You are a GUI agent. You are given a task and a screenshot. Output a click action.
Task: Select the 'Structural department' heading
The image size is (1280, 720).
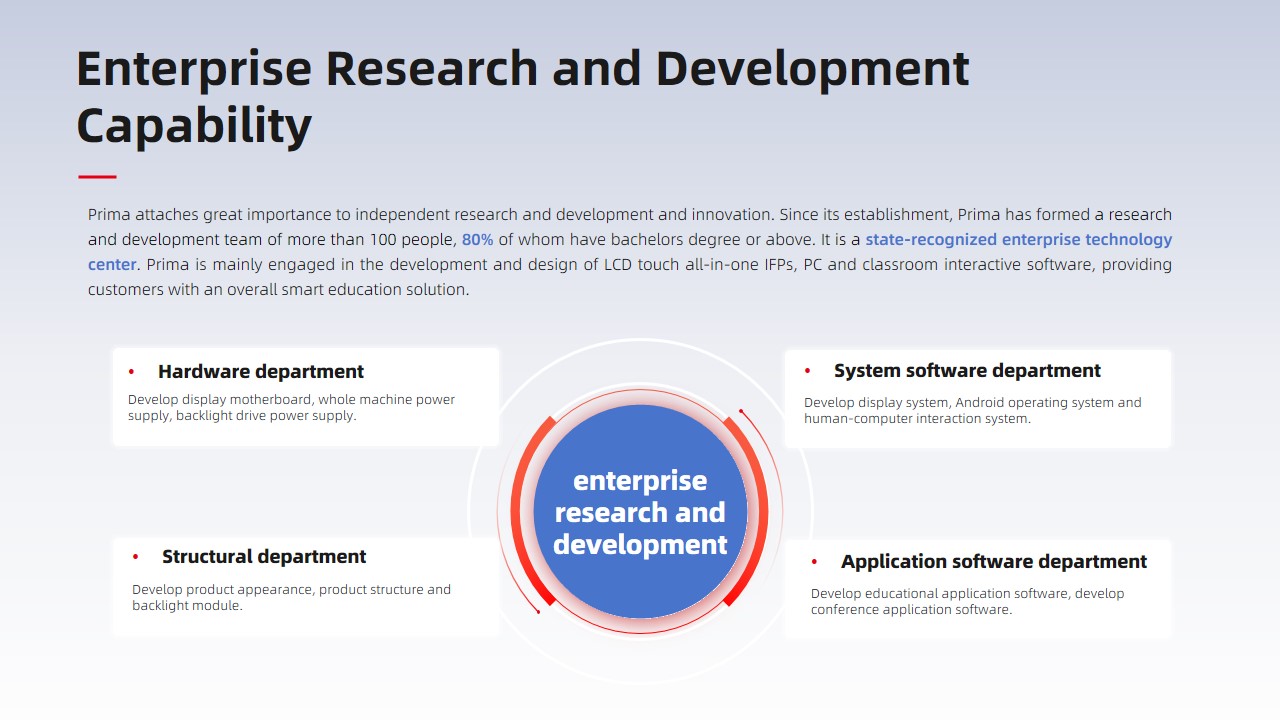(x=264, y=557)
